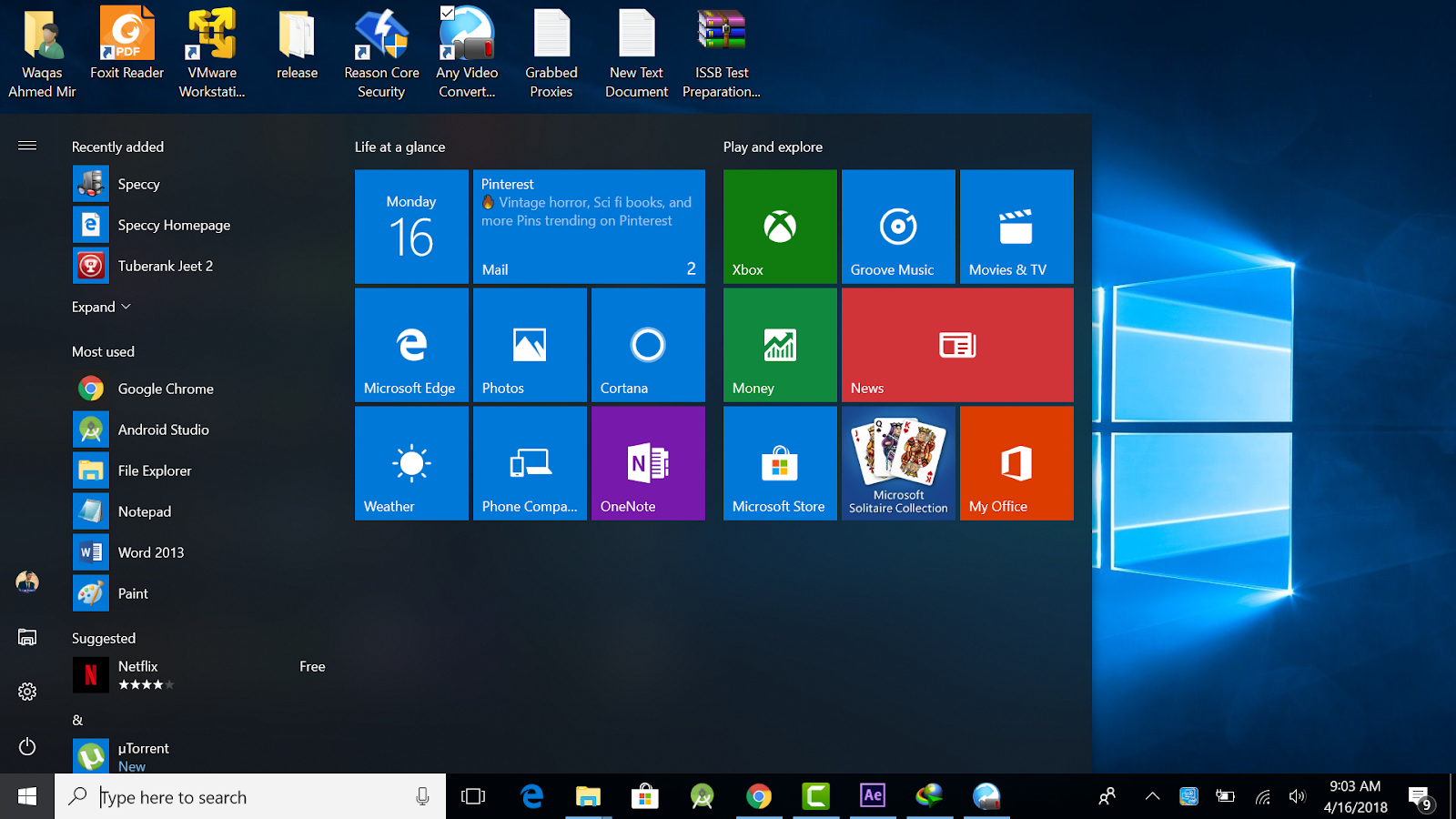Open the volume control in system tray
1456x819 pixels.
point(1297,796)
